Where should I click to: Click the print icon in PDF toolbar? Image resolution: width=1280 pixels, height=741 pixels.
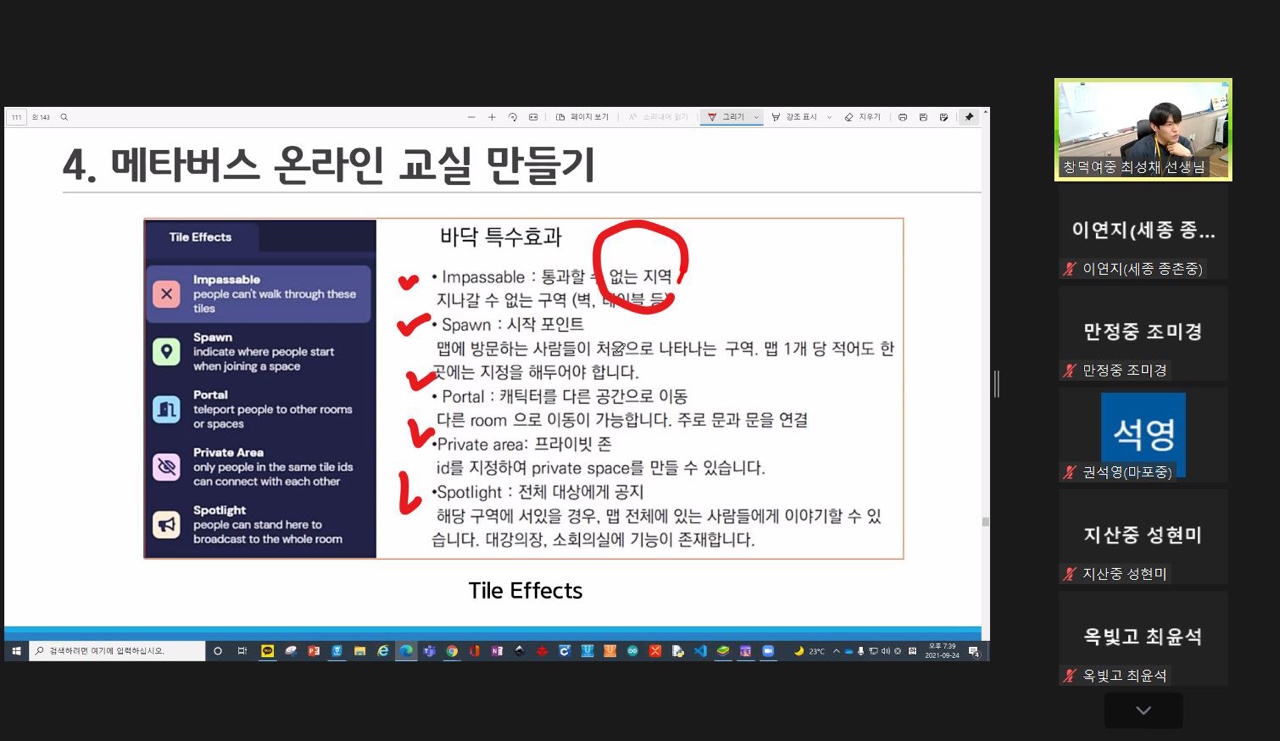click(902, 117)
